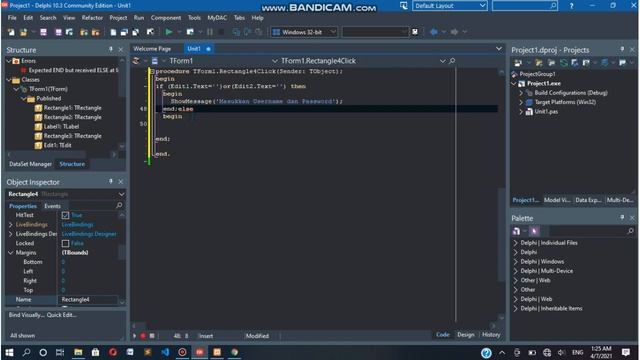Open the Model View tab in Projects

coord(557,200)
